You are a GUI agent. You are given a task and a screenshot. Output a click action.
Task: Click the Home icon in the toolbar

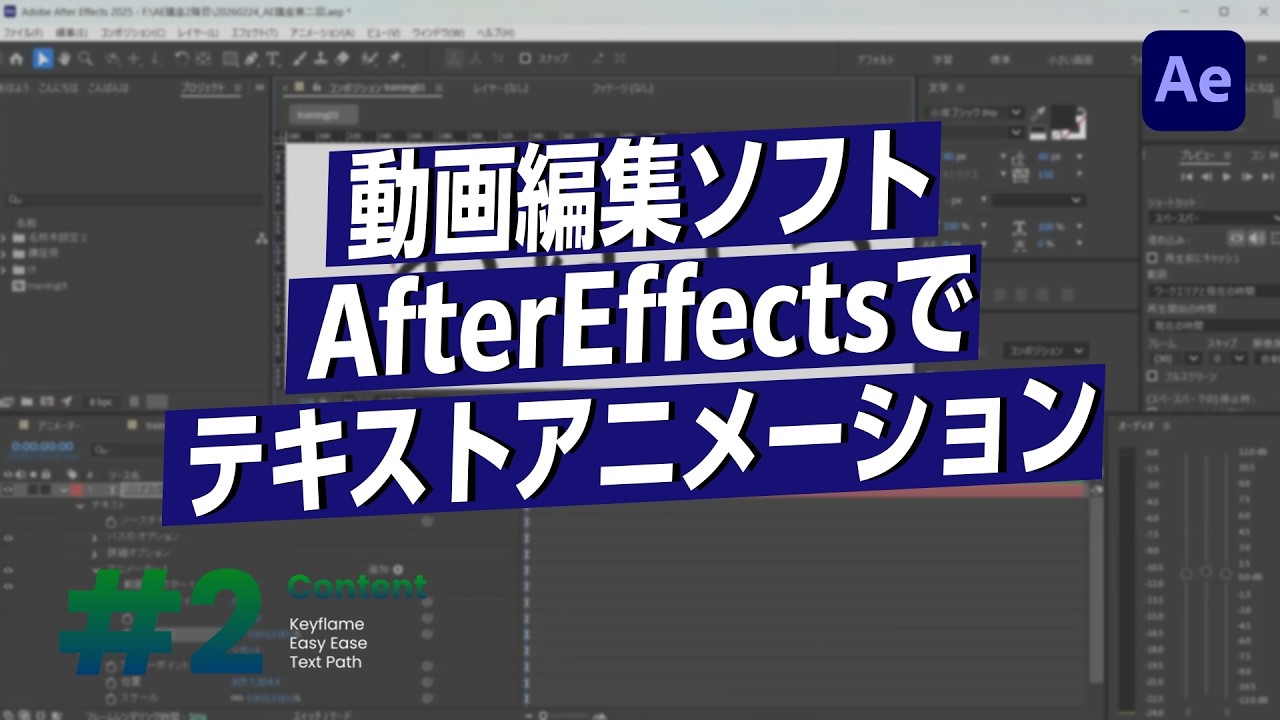click(x=16, y=58)
